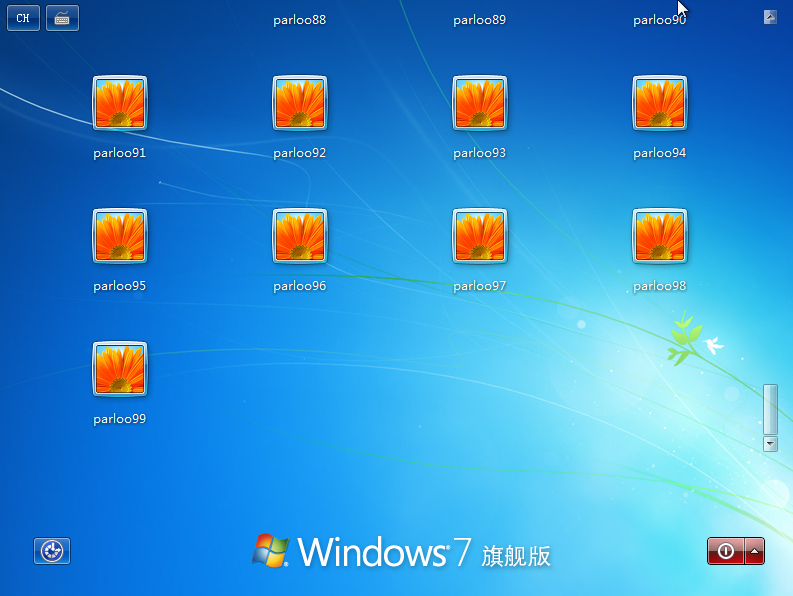Select the parloo95 user account picture

point(120,236)
